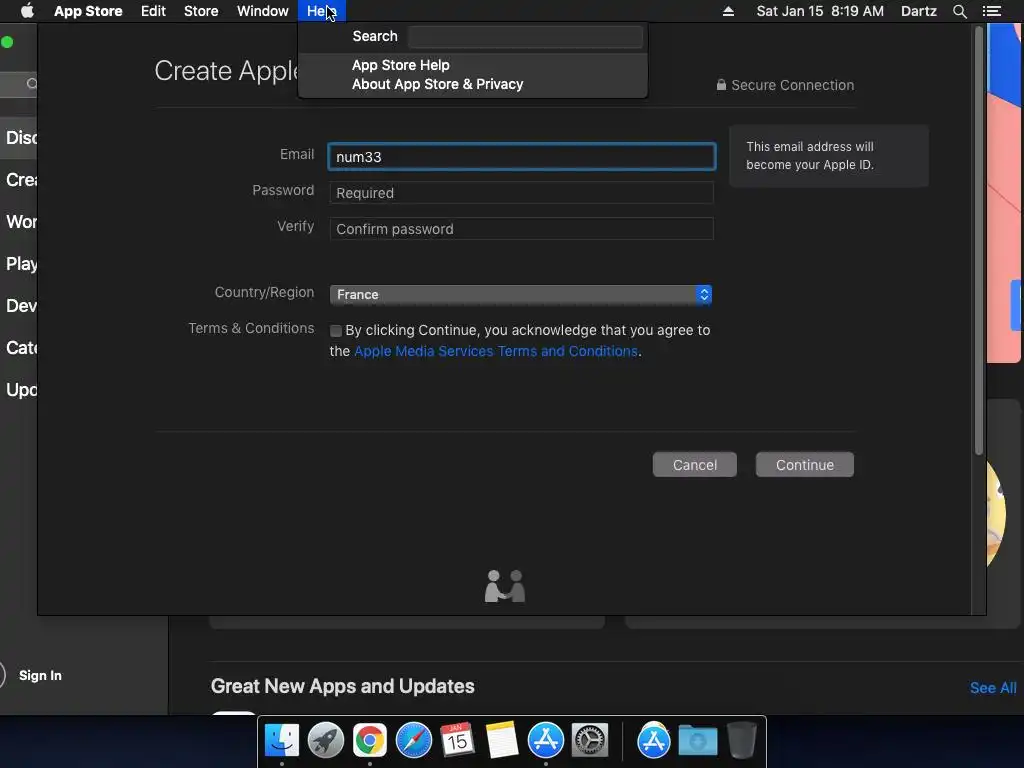The image size is (1024, 768).
Task: Open Calendar icon showing 15
Action: point(457,741)
